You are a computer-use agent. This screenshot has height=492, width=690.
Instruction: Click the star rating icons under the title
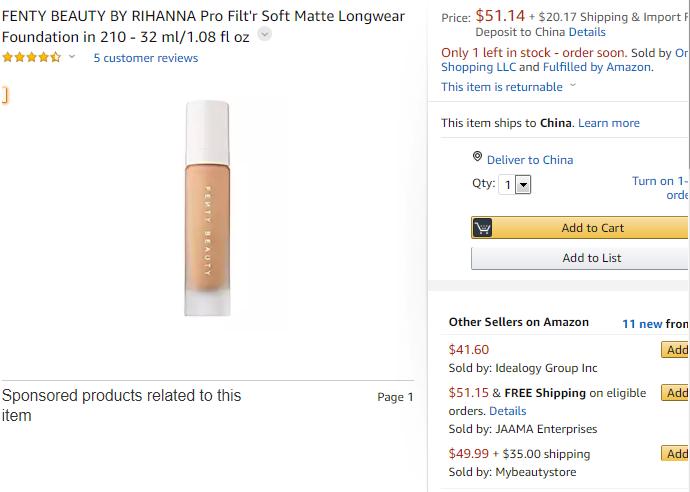pyautogui.click(x=31, y=58)
